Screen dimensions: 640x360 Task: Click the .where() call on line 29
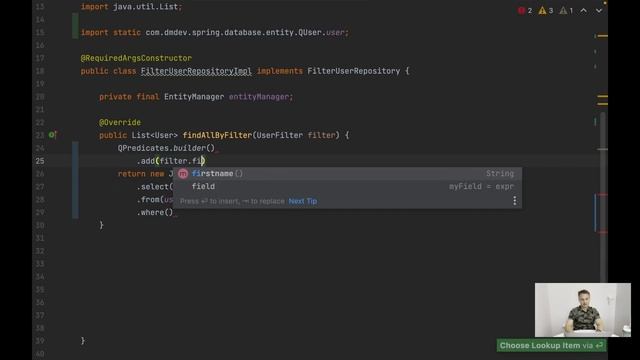(x=155, y=212)
